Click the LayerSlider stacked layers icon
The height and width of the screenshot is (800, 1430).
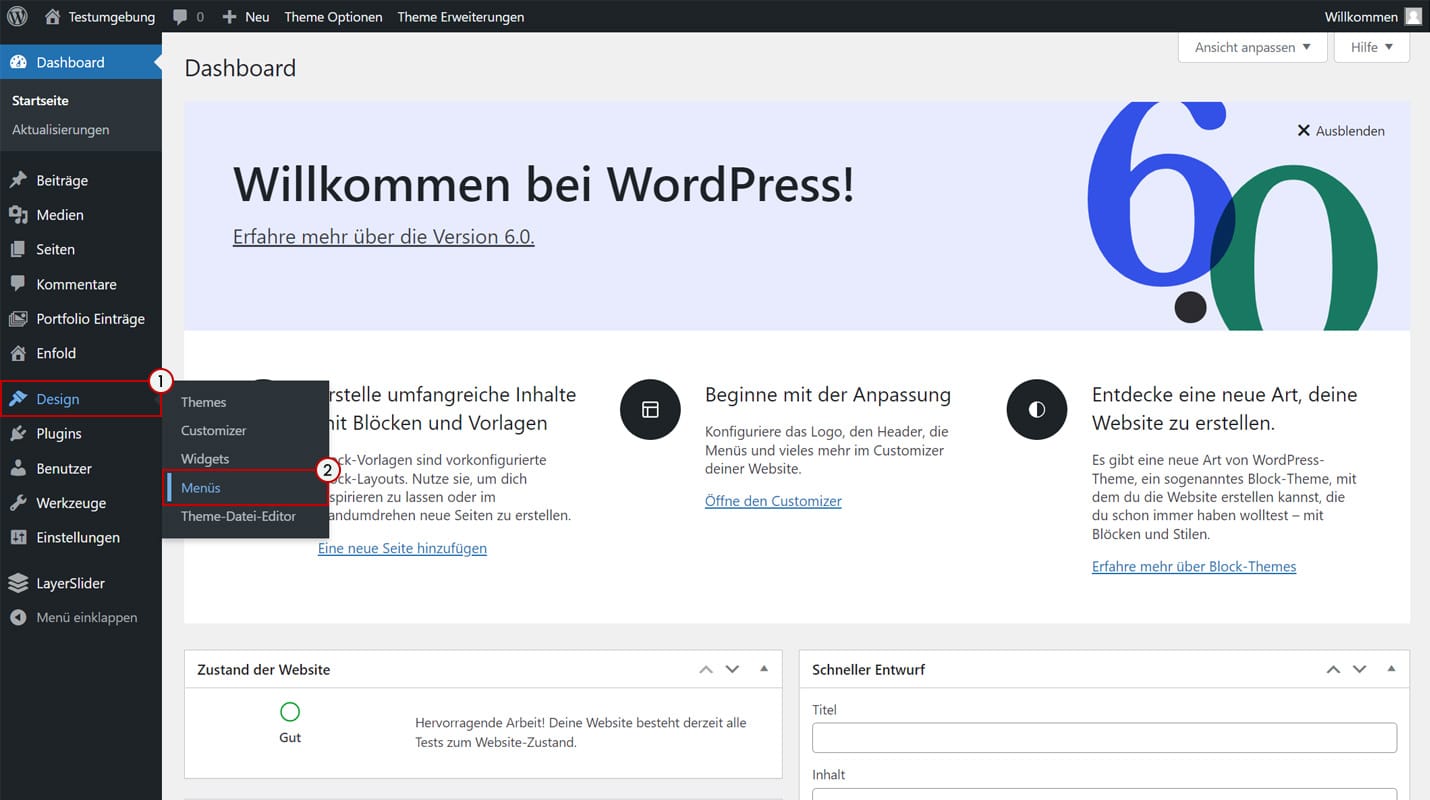18,583
